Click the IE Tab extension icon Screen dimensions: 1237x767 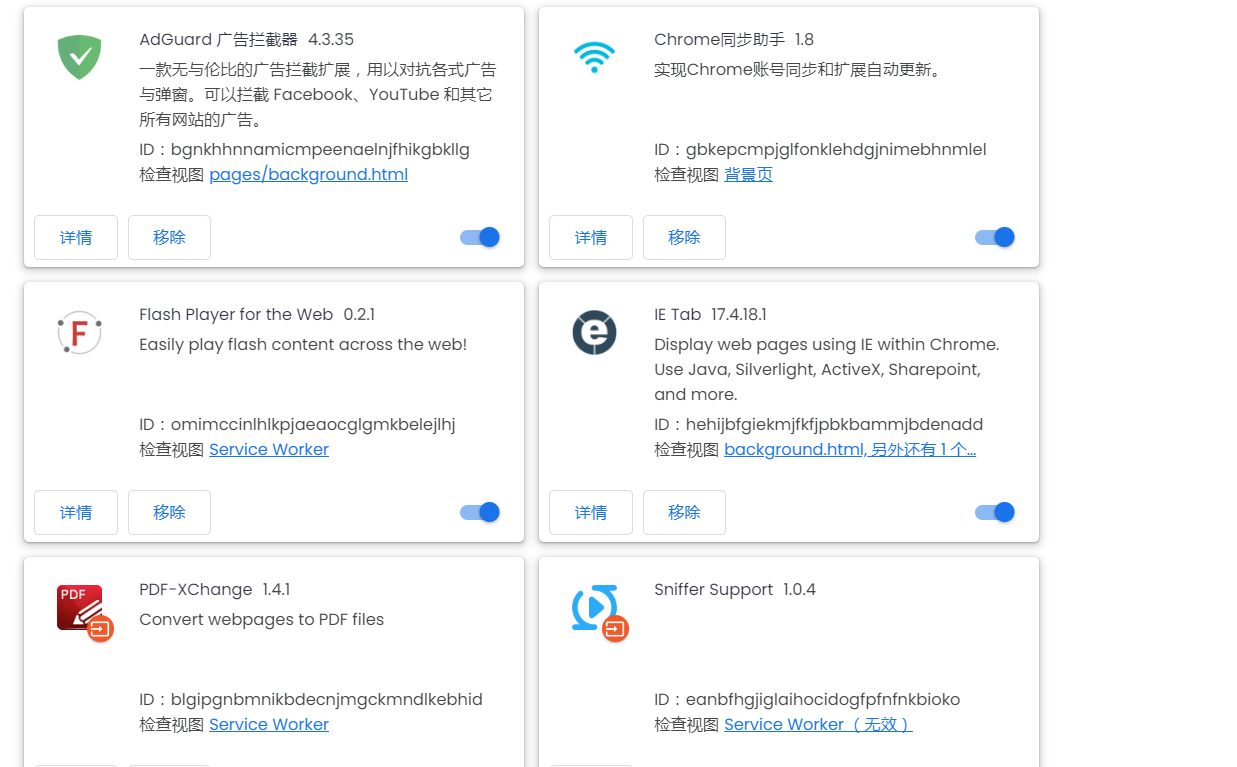click(594, 332)
